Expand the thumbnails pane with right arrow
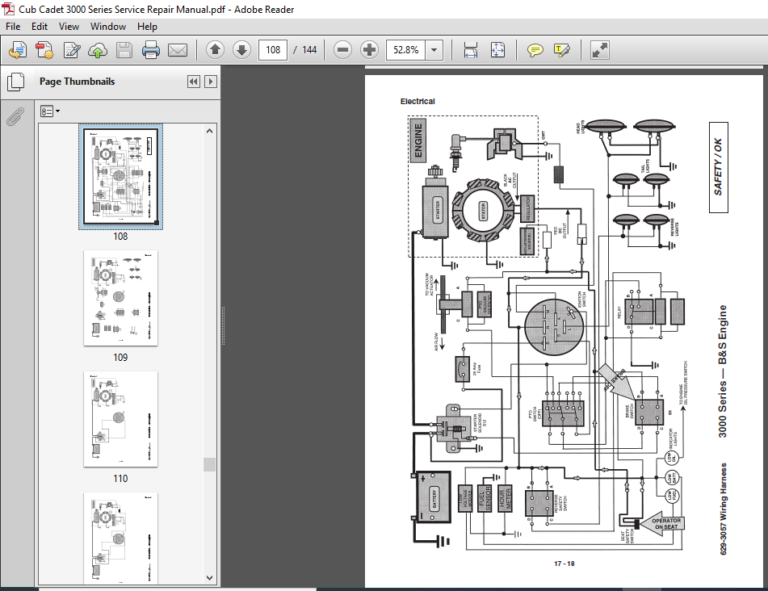 click(x=211, y=81)
